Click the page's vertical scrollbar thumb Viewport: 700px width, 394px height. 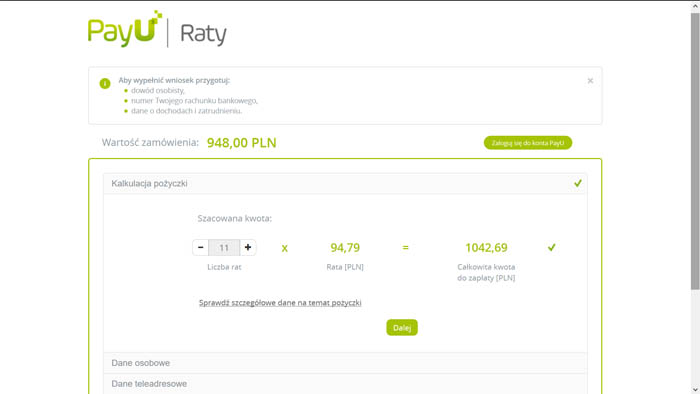pos(695,152)
